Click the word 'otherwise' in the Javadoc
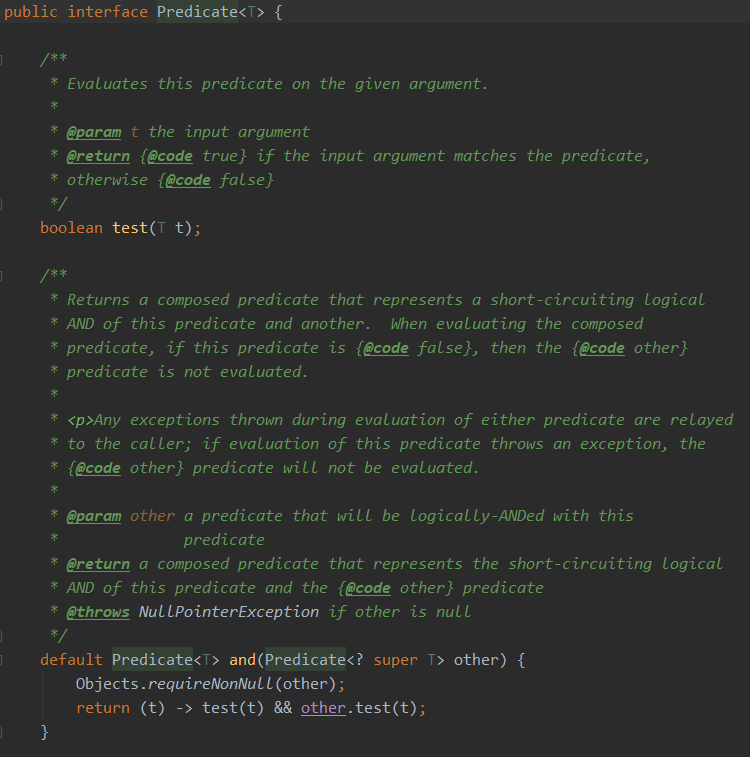Screen dimensions: 750x757 pyautogui.click(x=107, y=180)
